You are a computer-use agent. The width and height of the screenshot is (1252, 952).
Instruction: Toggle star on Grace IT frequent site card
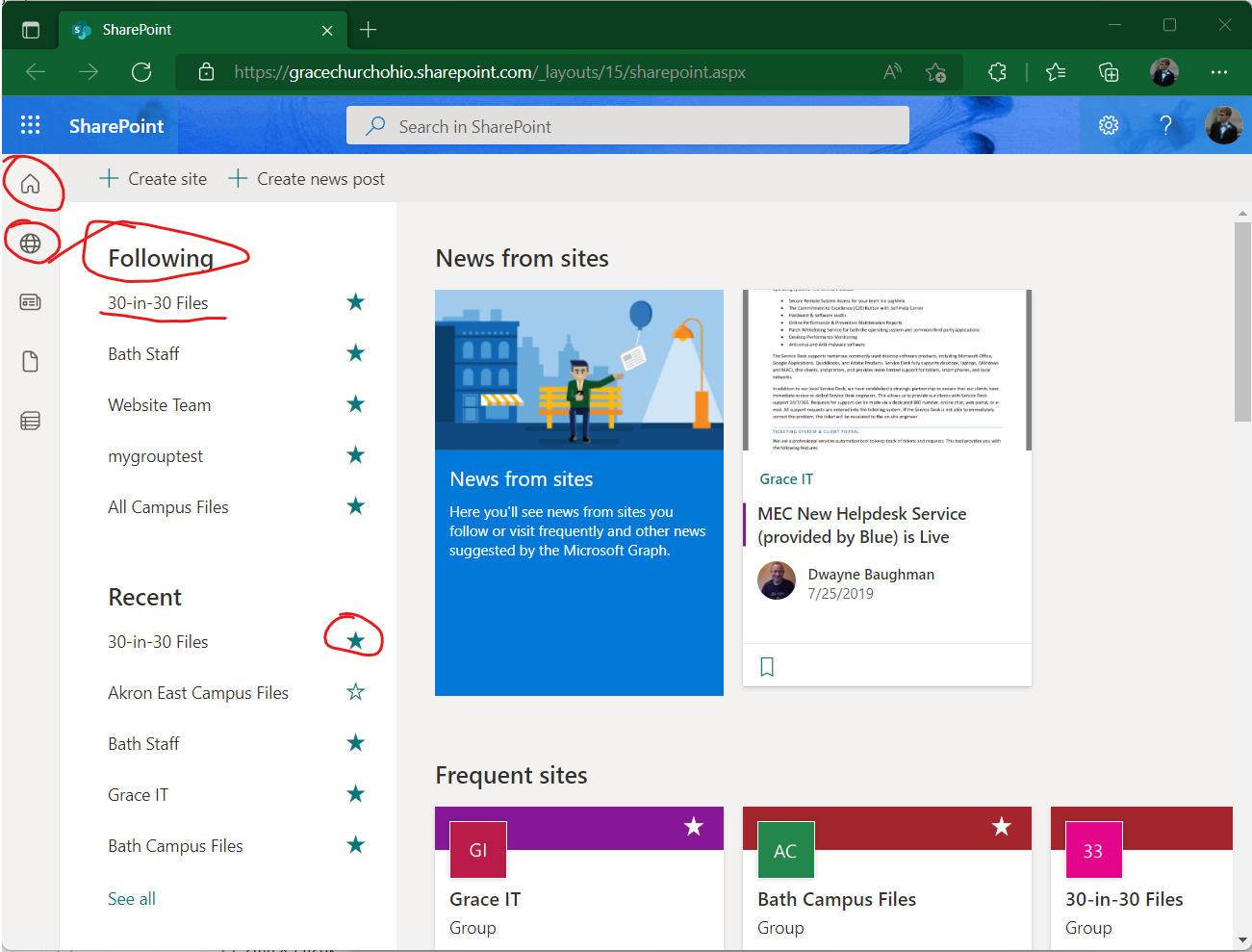click(694, 826)
